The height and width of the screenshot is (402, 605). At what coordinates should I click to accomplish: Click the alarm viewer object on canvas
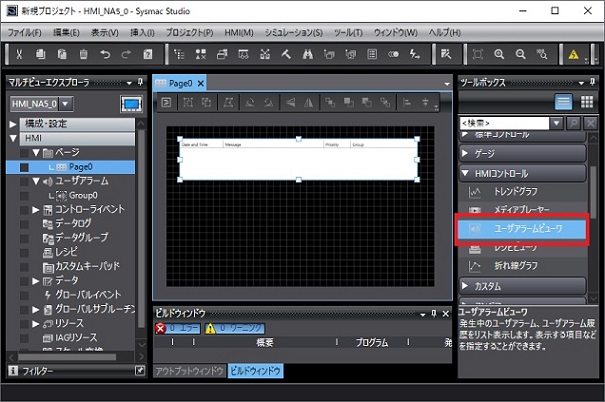[299, 159]
